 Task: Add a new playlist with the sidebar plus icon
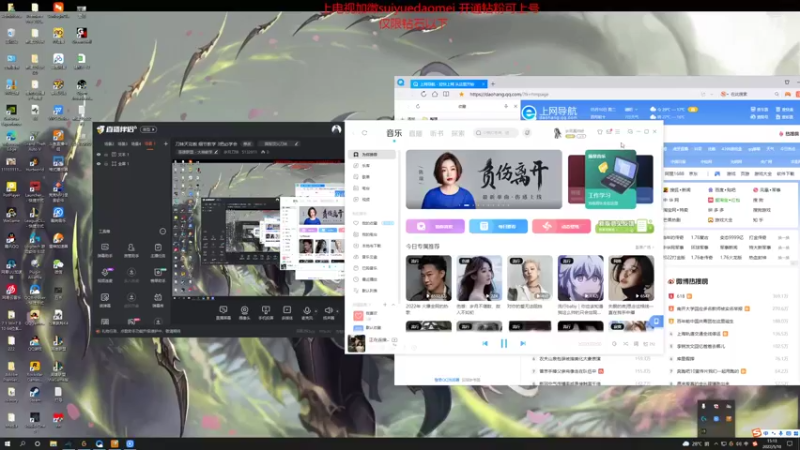click(385, 305)
